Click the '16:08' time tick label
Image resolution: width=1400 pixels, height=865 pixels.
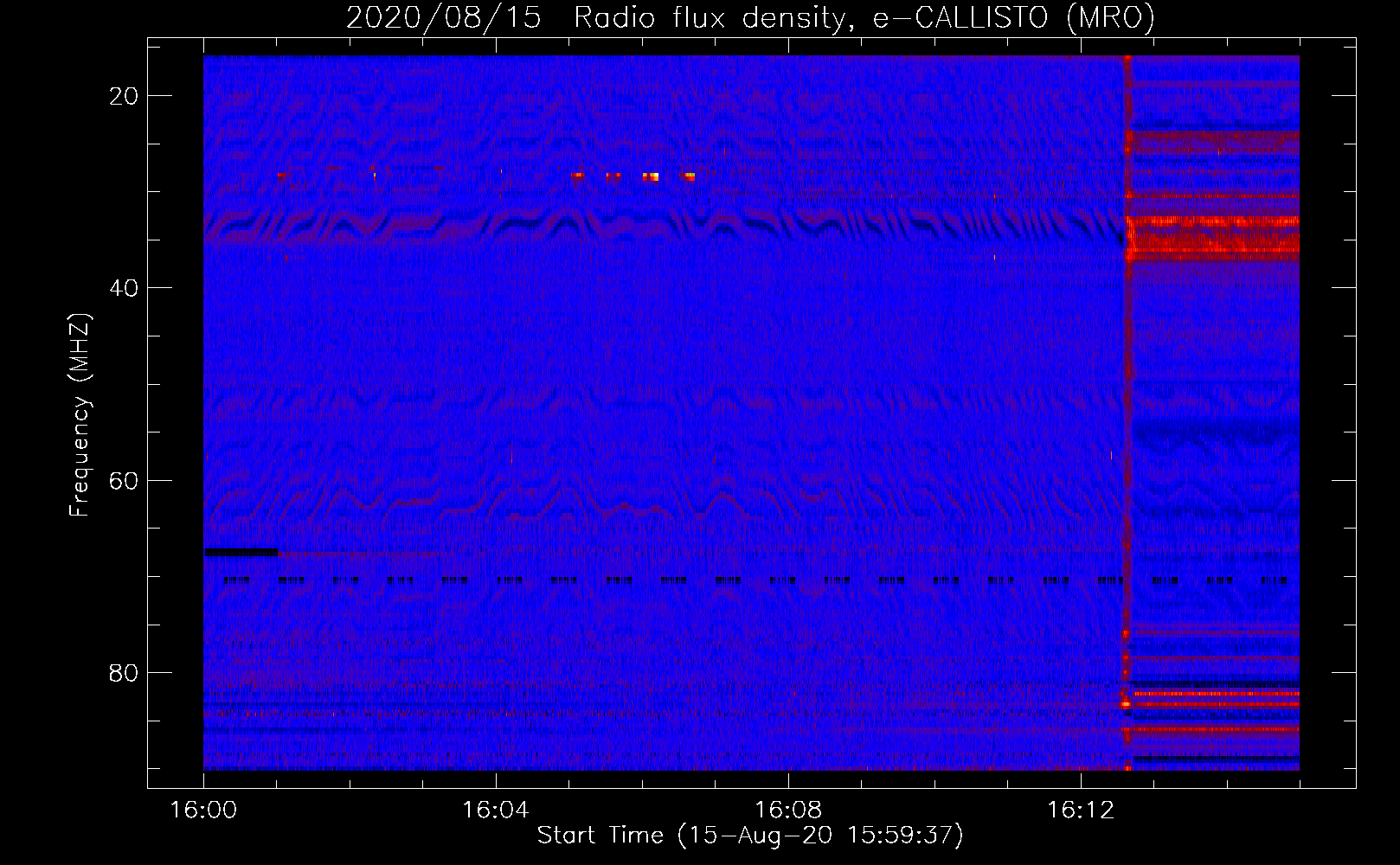[x=788, y=811]
